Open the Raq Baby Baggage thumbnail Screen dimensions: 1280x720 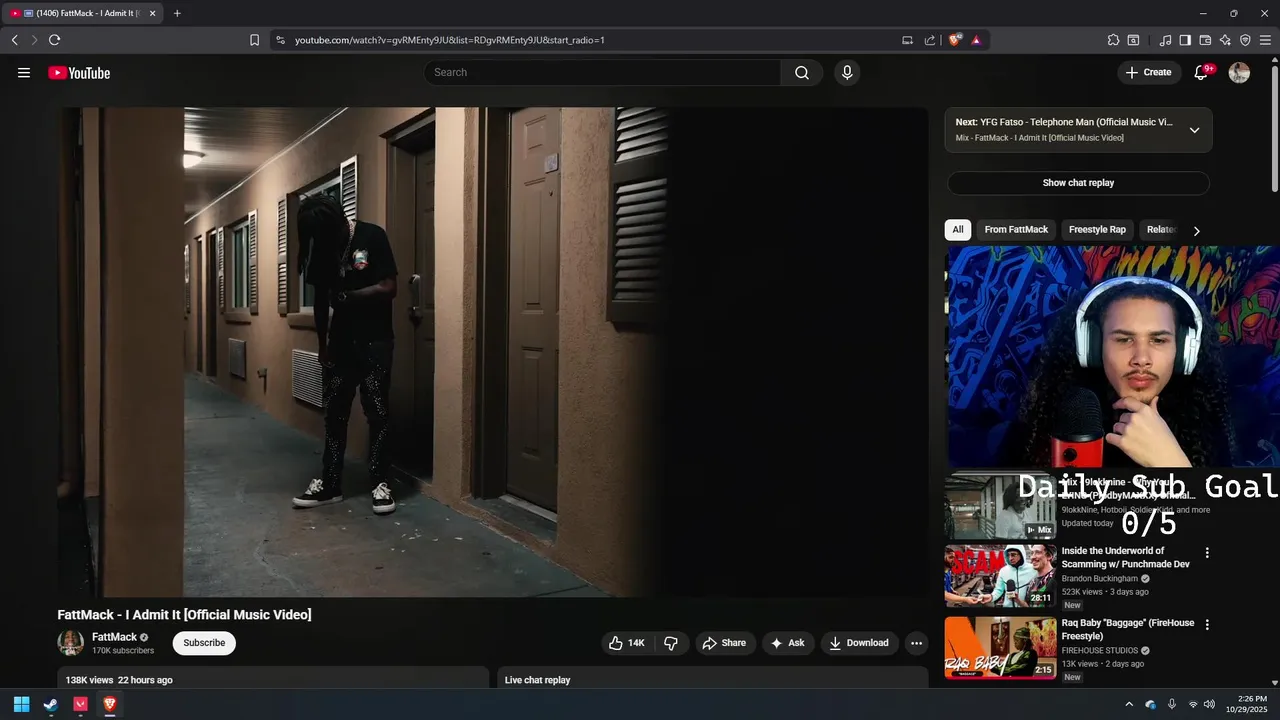[x=1000, y=648]
